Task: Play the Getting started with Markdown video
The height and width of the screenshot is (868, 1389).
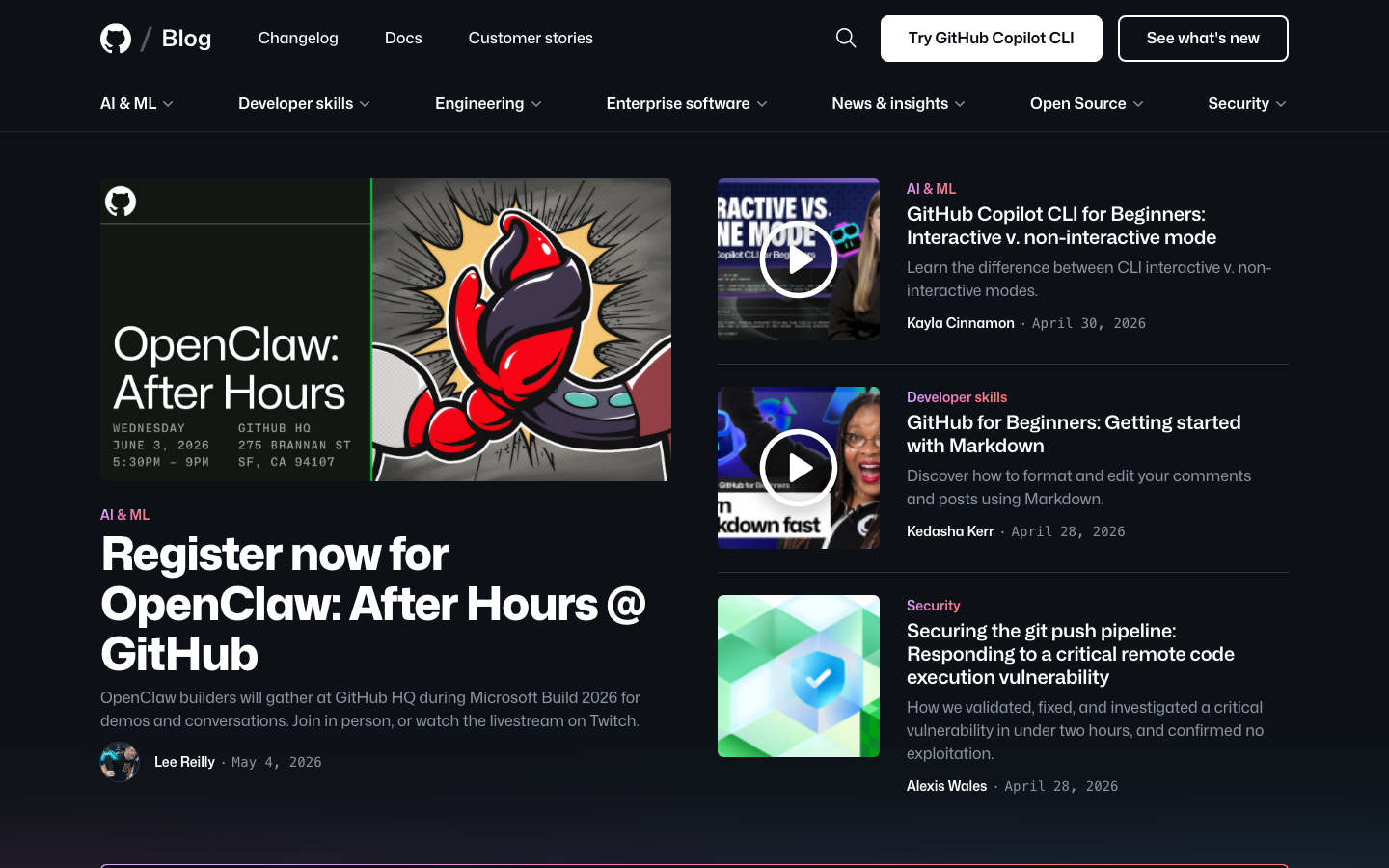Action: (x=799, y=468)
